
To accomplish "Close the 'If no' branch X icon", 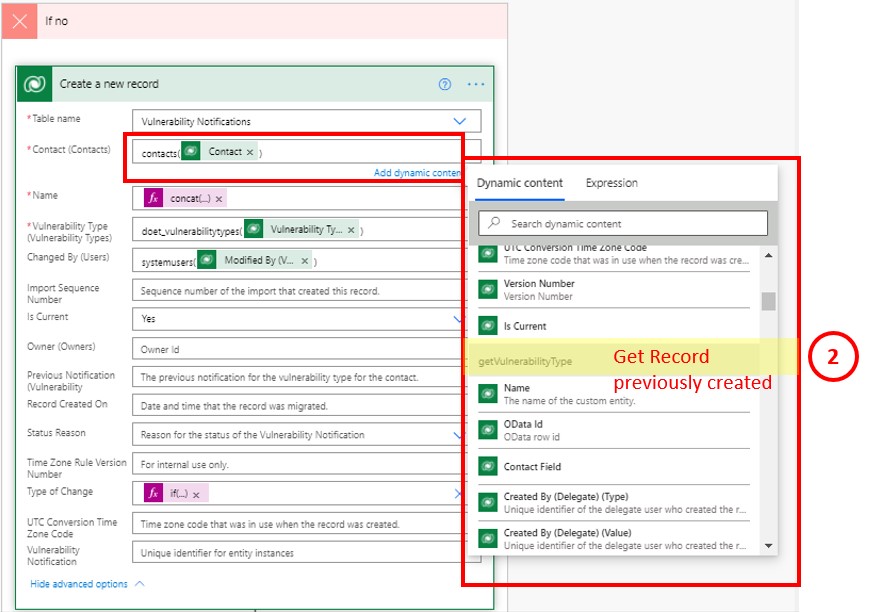I will point(21,20).
